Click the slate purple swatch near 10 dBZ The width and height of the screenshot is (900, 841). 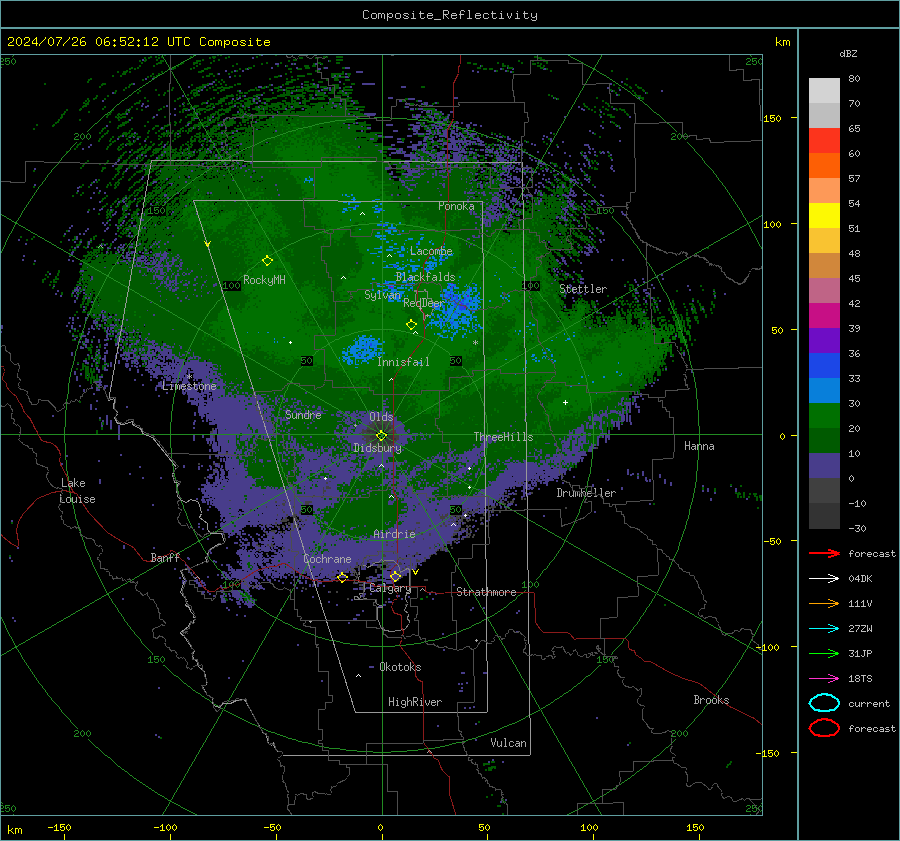[x=824, y=466]
